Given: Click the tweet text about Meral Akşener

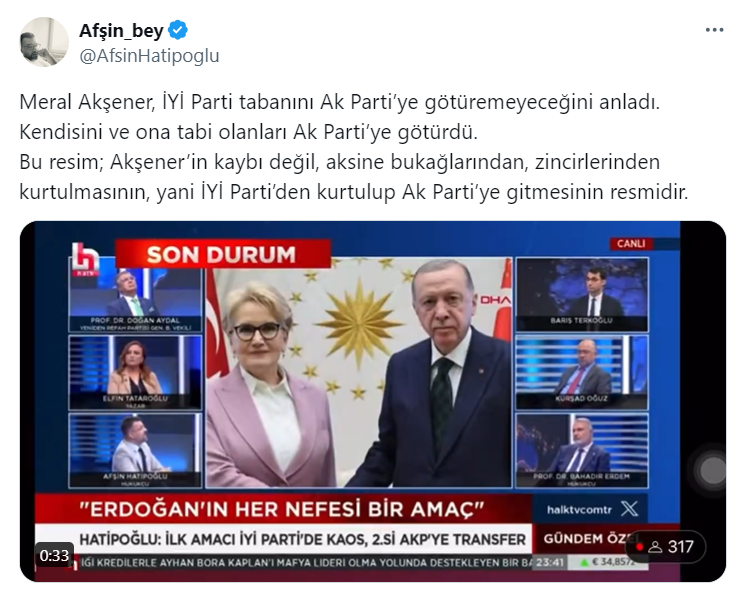Looking at the screenshot, I should pyautogui.click(x=353, y=147).
